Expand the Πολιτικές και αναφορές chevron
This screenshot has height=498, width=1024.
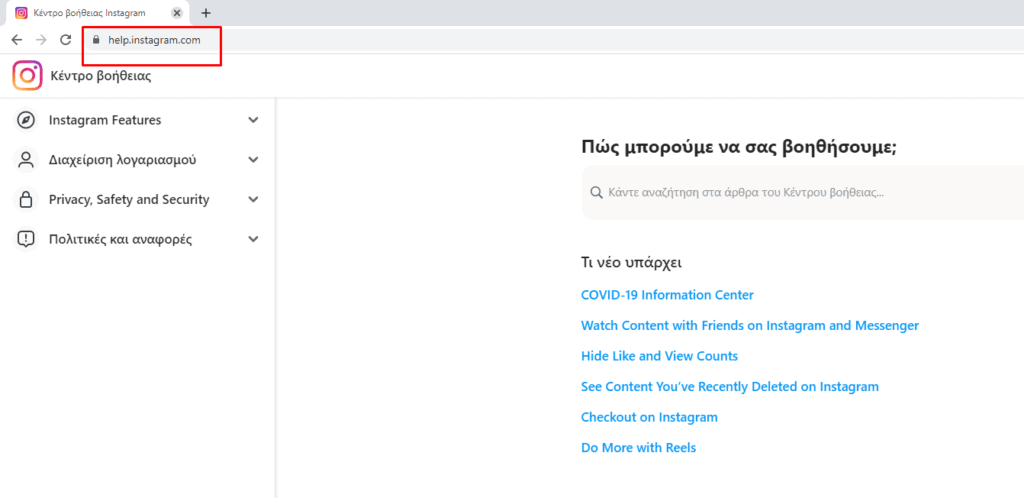pyautogui.click(x=253, y=240)
